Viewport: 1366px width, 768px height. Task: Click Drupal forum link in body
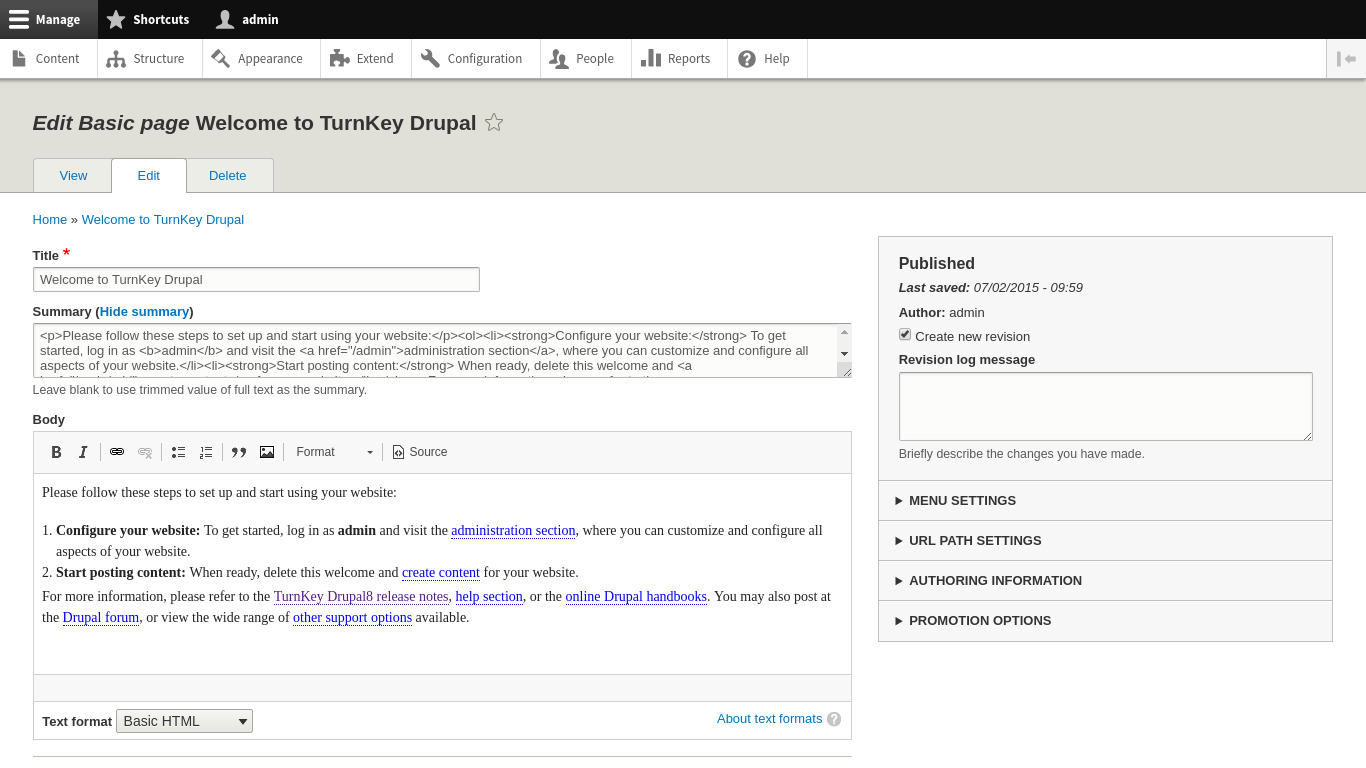coord(101,618)
